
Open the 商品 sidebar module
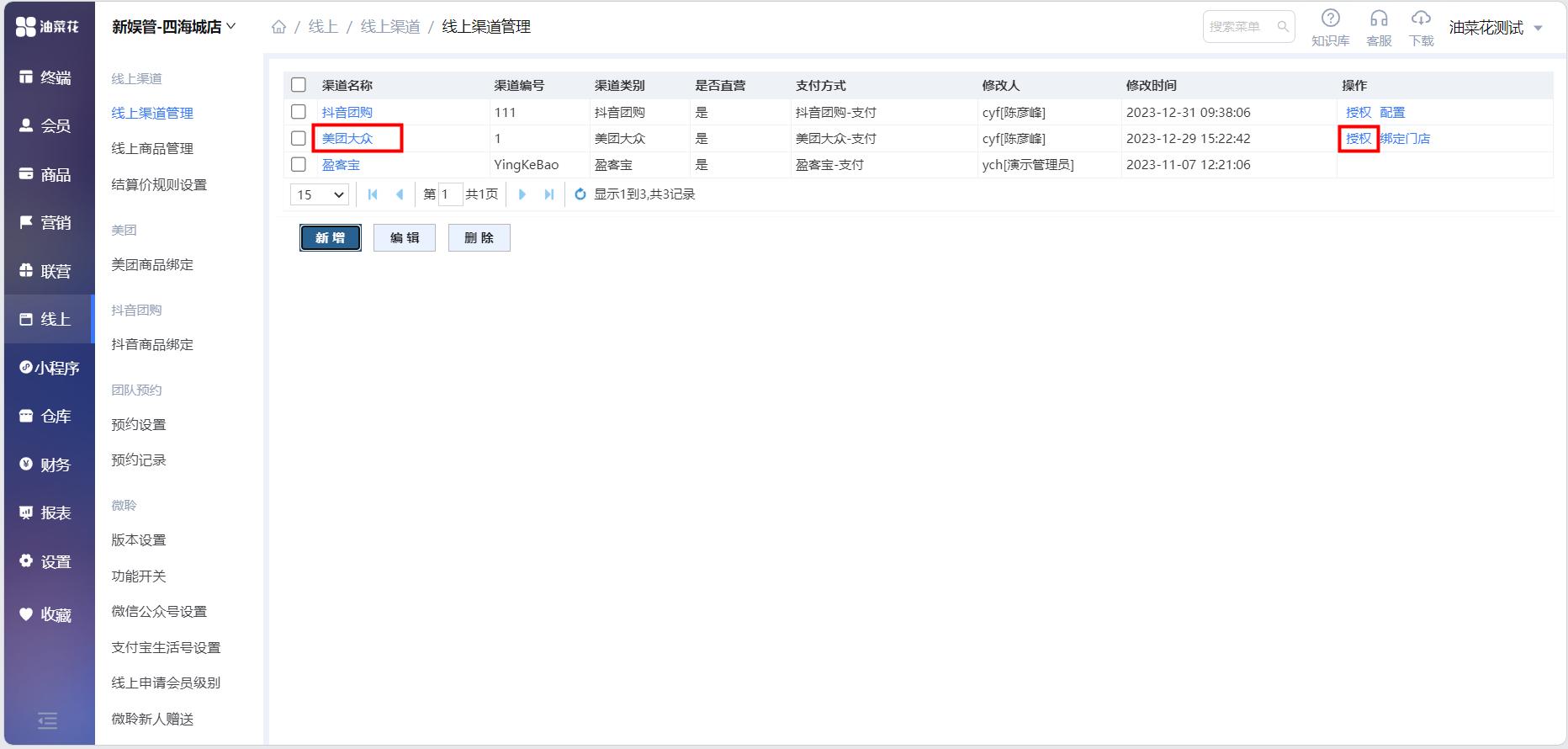pyautogui.click(x=47, y=174)
